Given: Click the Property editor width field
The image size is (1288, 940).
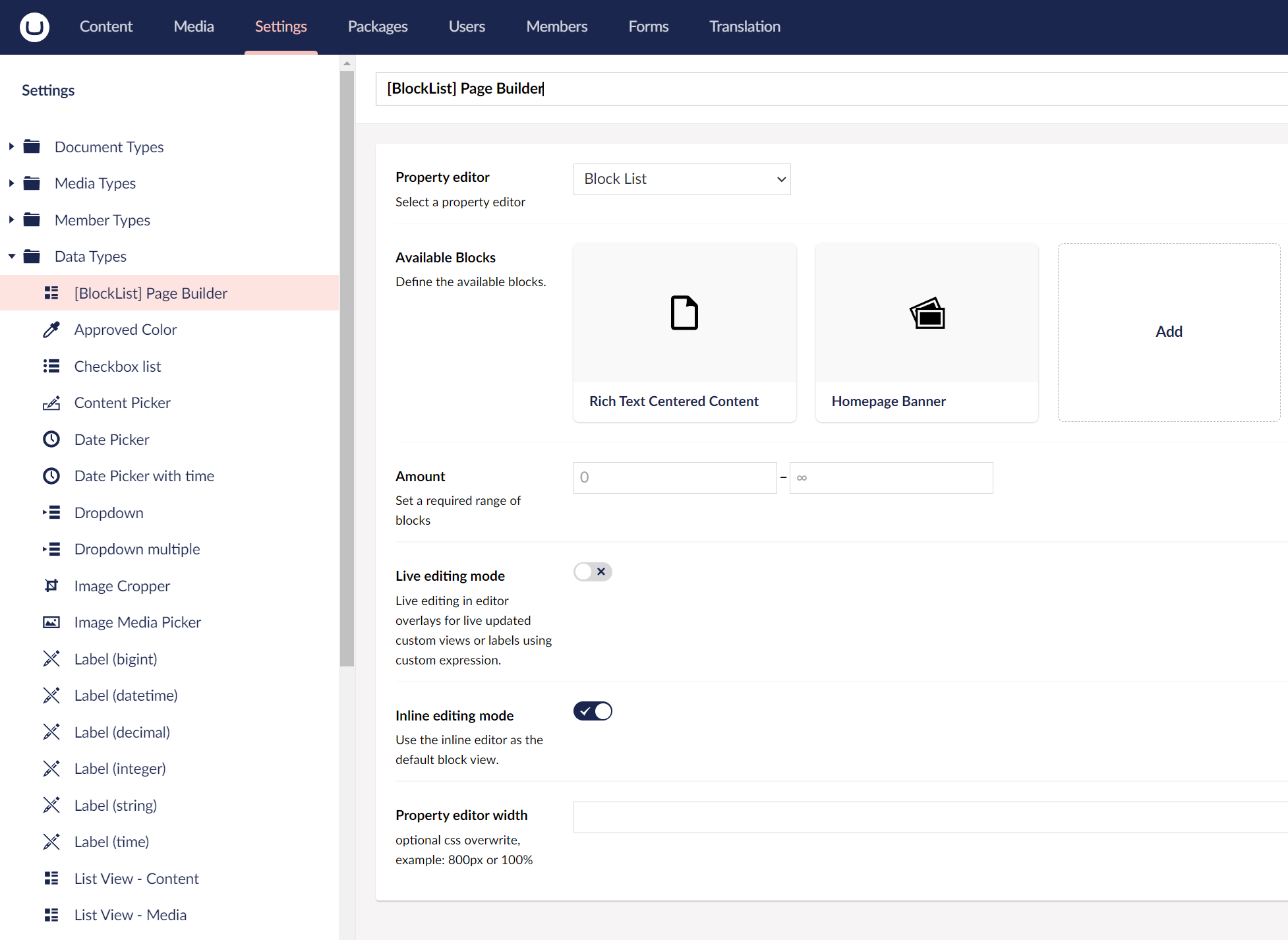Looking at the screenshot, I should point(931,817).
